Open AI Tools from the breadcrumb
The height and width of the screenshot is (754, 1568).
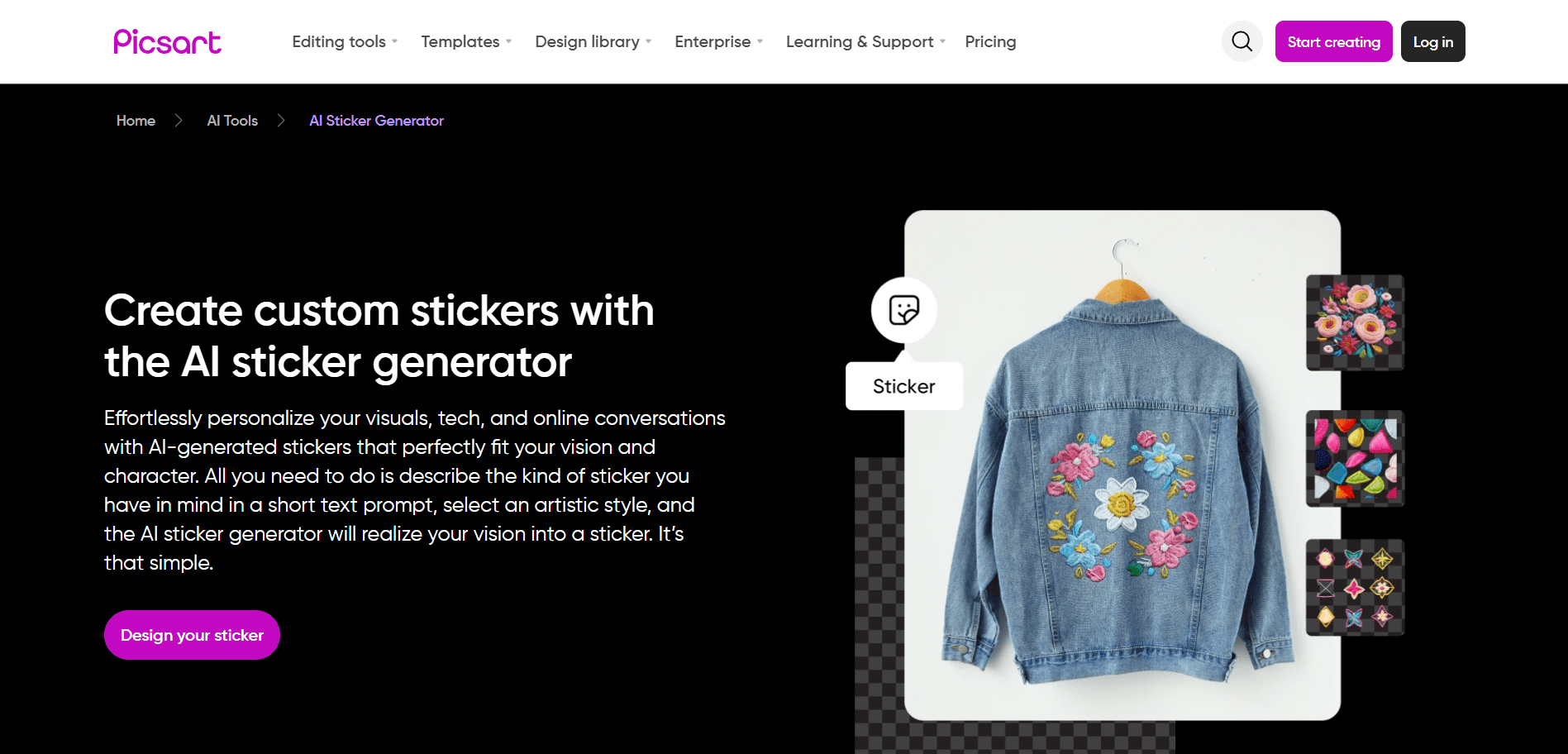coord(231,121)
